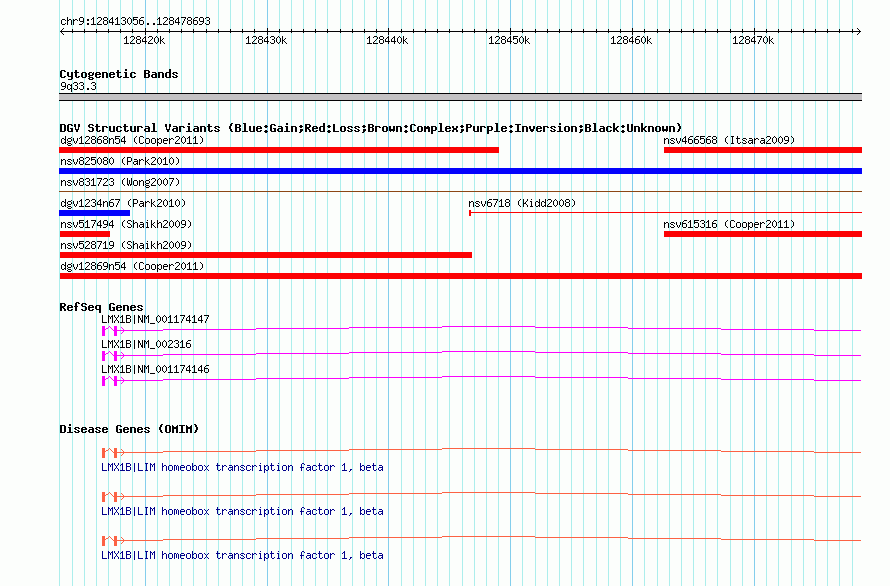Click the Disease Genes (OMIM) track title
Viewport: 890px width, 586px height.
(x=129, y=429)
